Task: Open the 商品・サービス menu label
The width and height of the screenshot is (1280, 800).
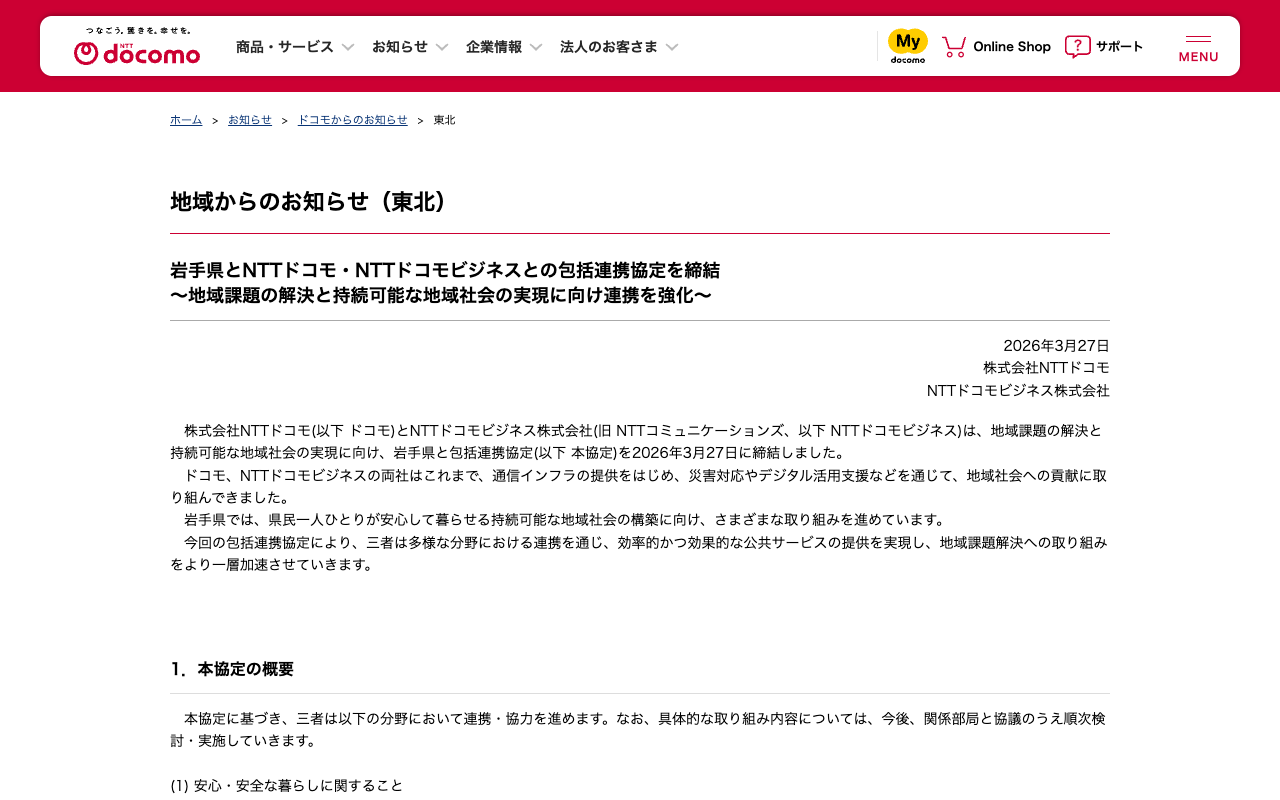Action: point(285,46)
